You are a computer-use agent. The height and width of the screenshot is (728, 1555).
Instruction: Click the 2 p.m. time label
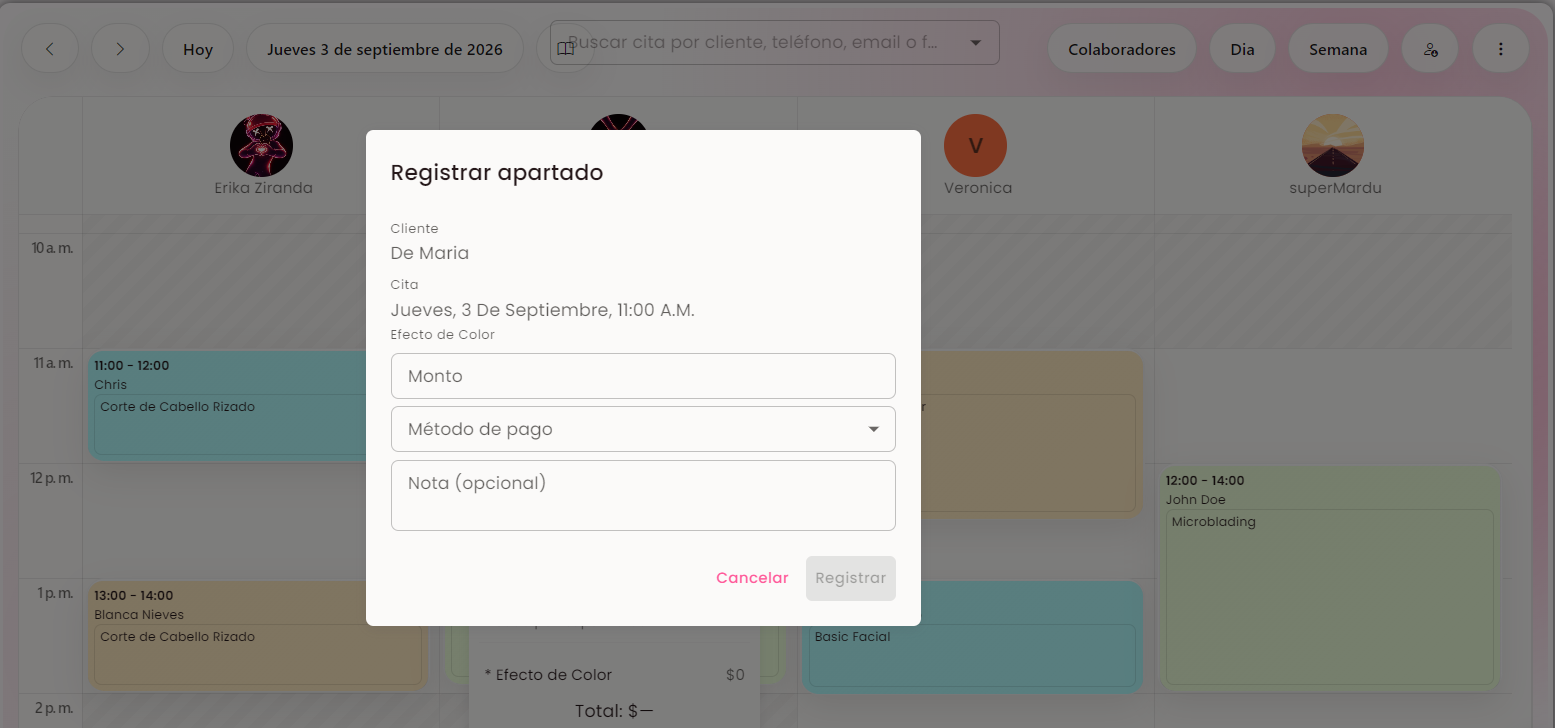click(x=56, y=708)
